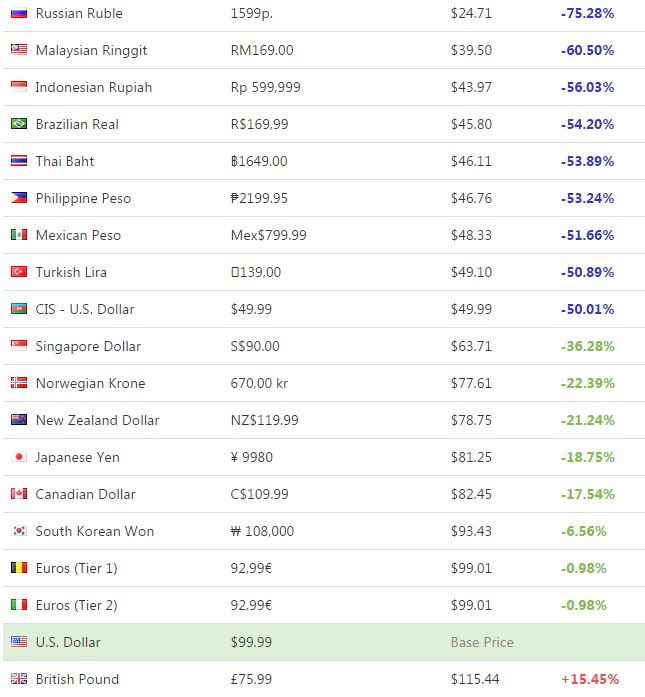Click the New Zealand Dollar -21.24% value
The image size is (645, 697).
[x=587, y=420]
